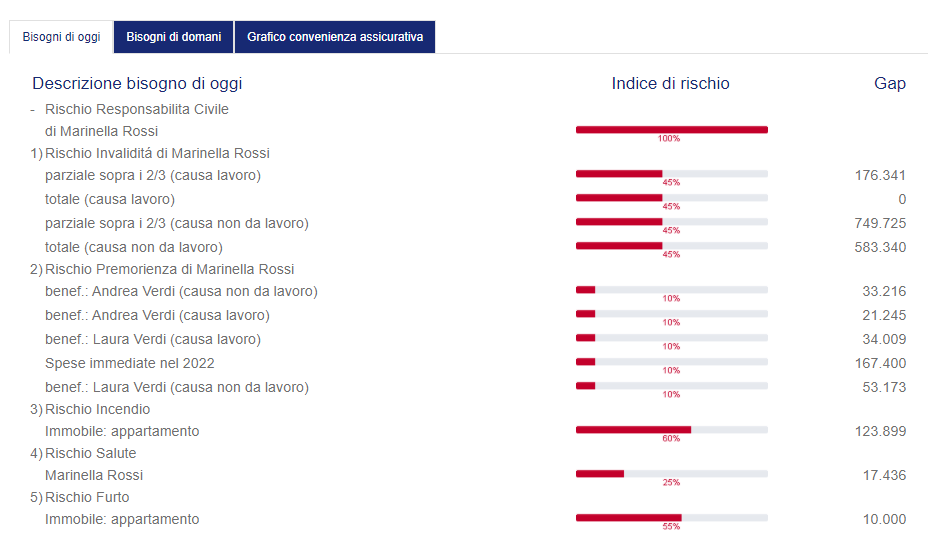Click the 55% Rischio Furto risk bar
Screen dimensions: 937x559
[672, 518]
